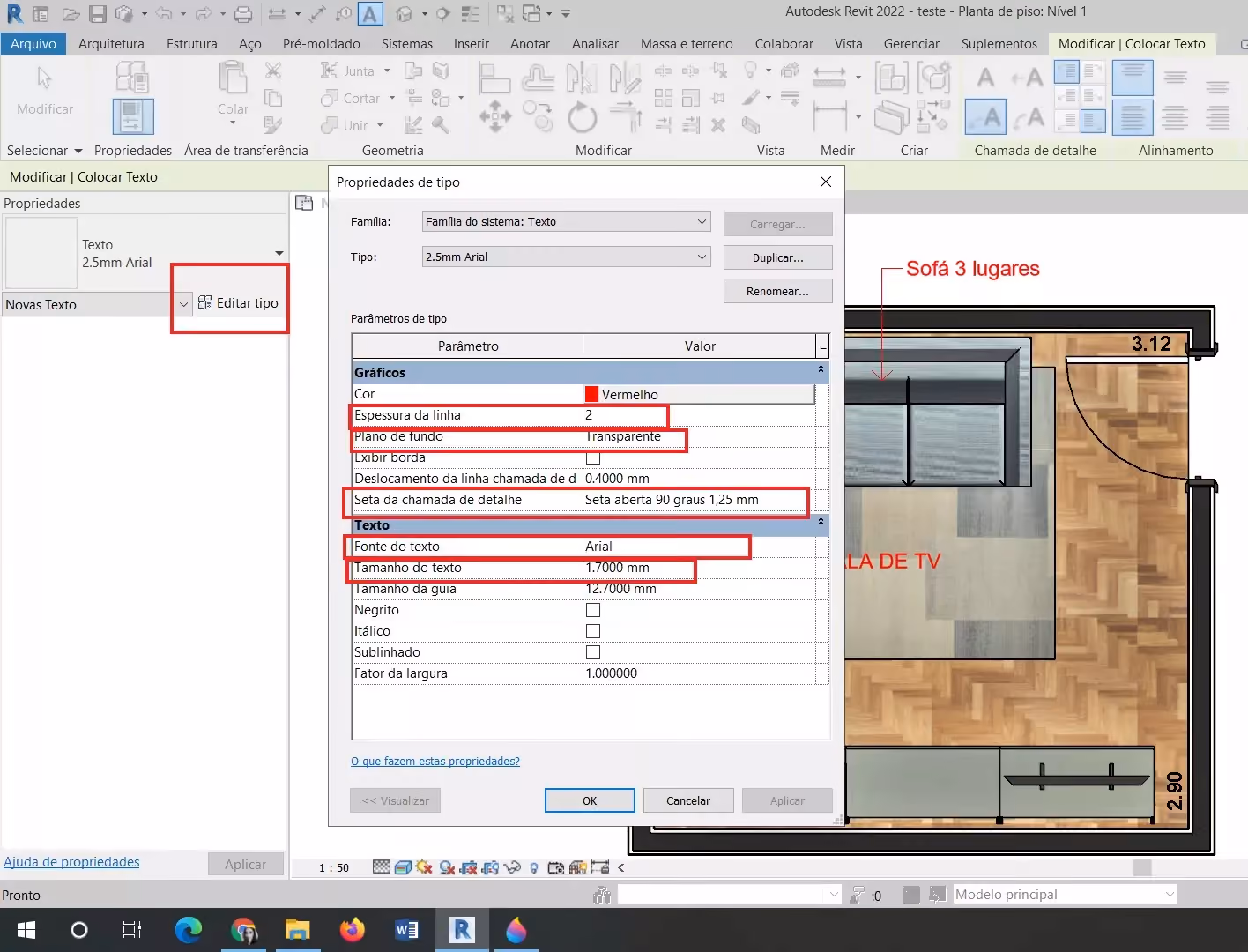
Task: Toggle the 'Itálico' checkbox
Action: coord(593,631)
